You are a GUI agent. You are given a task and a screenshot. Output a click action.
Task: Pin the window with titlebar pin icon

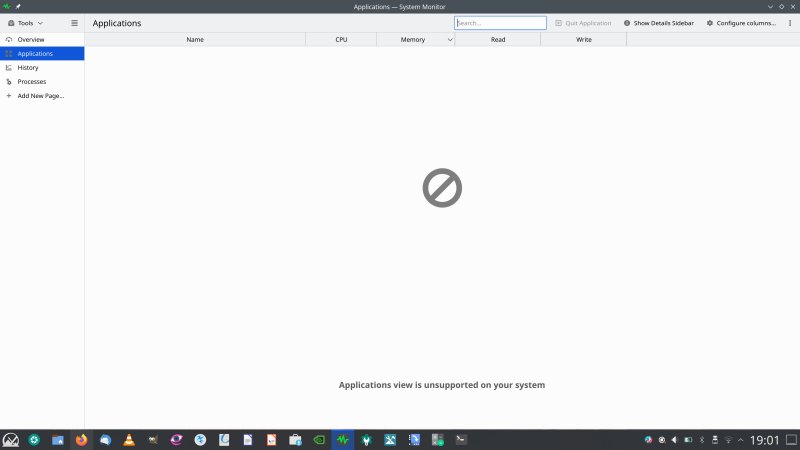(17, 7)
